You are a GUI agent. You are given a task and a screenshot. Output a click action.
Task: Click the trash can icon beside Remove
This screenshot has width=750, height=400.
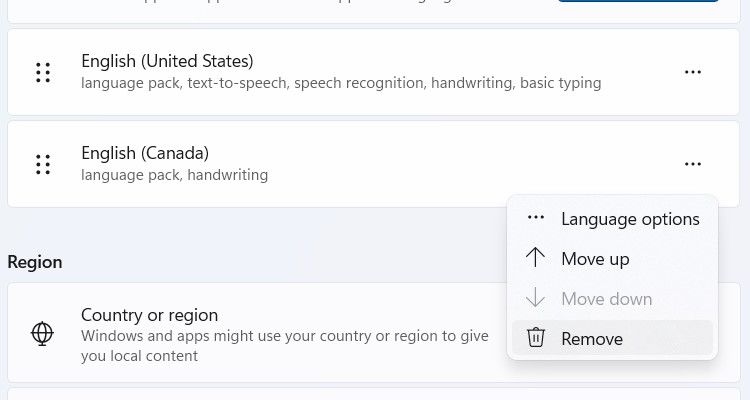click(536, 338)
